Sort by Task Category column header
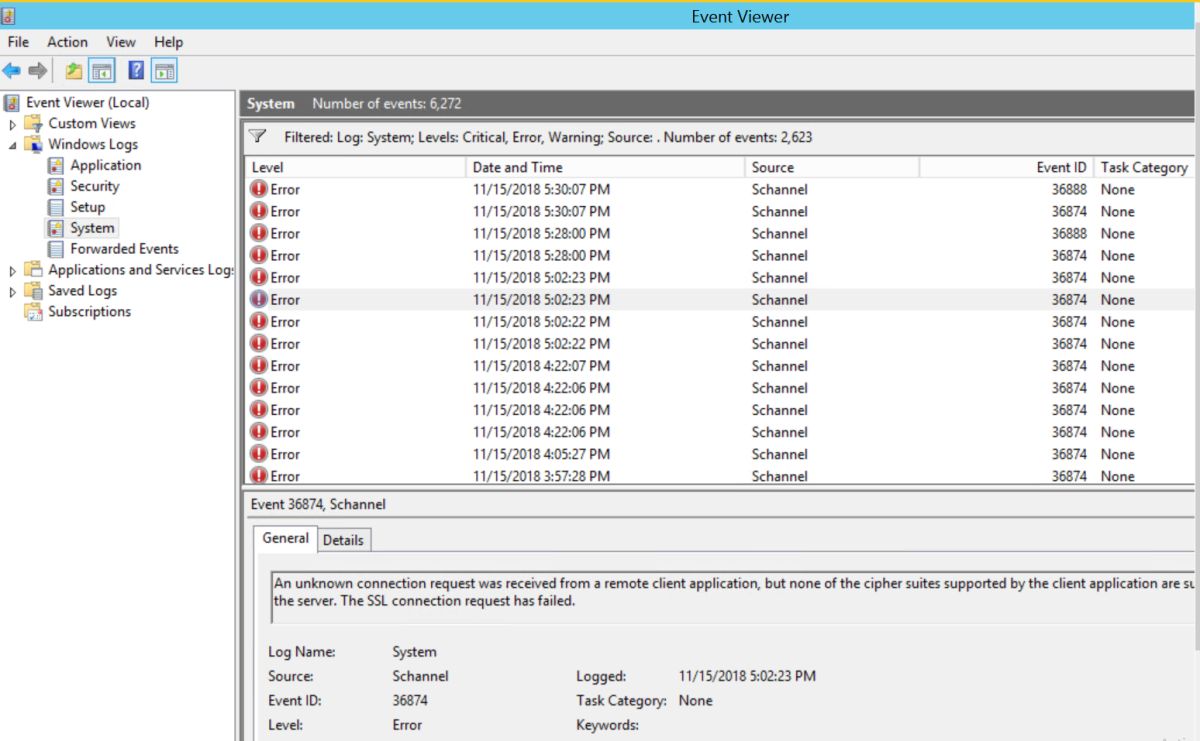The image size is (1200, 741). tap(1145, 168)
